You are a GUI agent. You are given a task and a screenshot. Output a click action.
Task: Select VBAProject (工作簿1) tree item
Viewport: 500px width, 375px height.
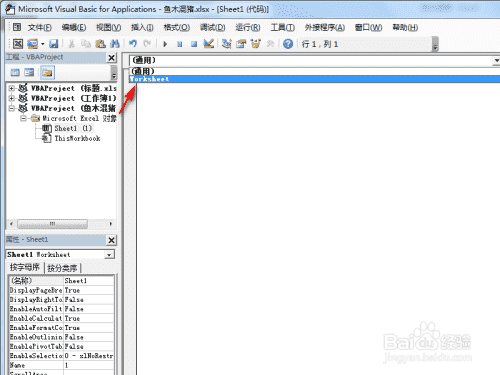pos(73,98)
